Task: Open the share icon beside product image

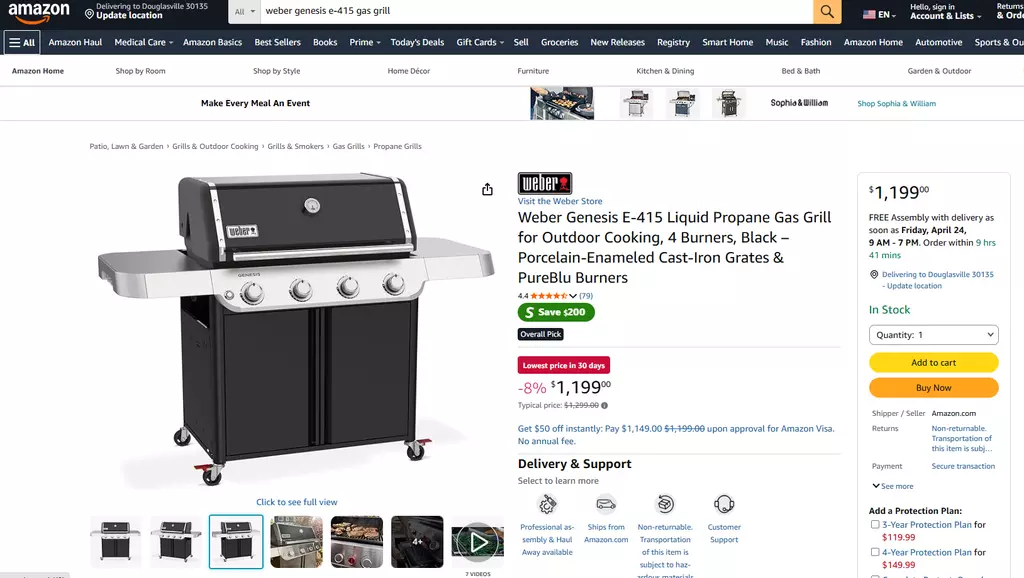Action: [487, 189]
